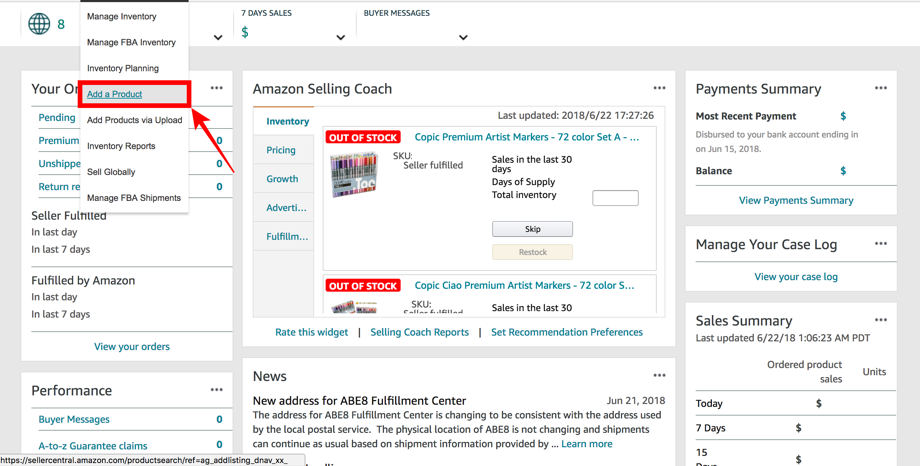This screenshot has width=920, height=466.
Task: Open Payments Summary ellipsis menu
Action: point(881,88)
